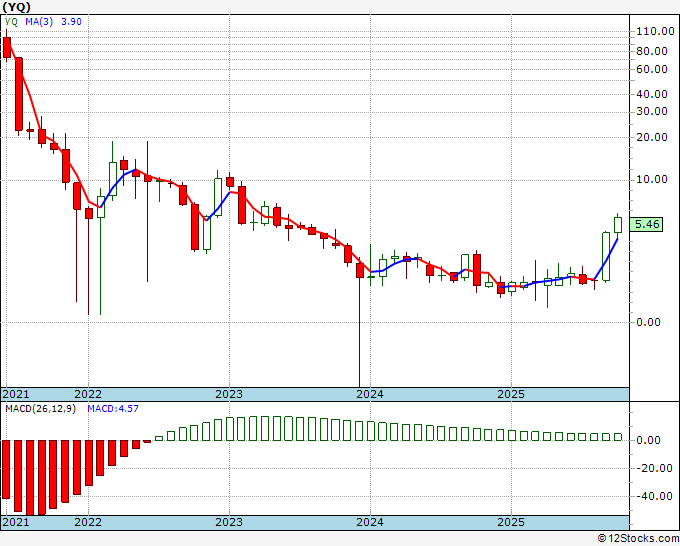Viewport: 680px width, 546px height.
Task: Click the 2021 label on price chart axis
Action: pyautogui.click(x=16, y=394)
